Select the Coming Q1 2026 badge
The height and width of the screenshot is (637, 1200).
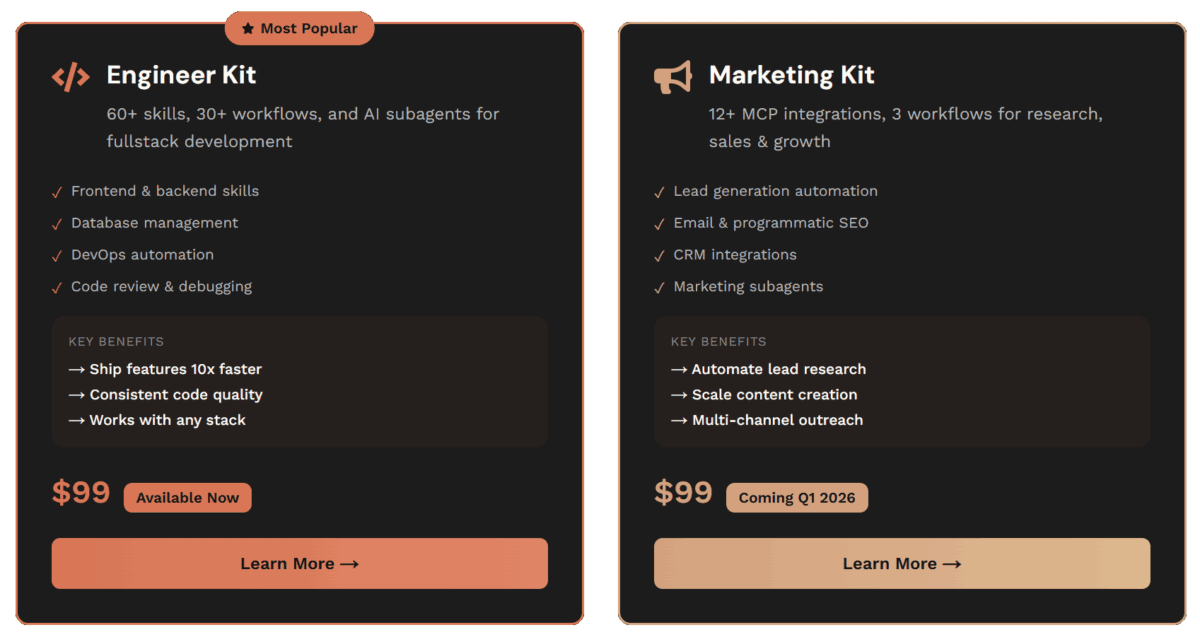pos(797,498)
